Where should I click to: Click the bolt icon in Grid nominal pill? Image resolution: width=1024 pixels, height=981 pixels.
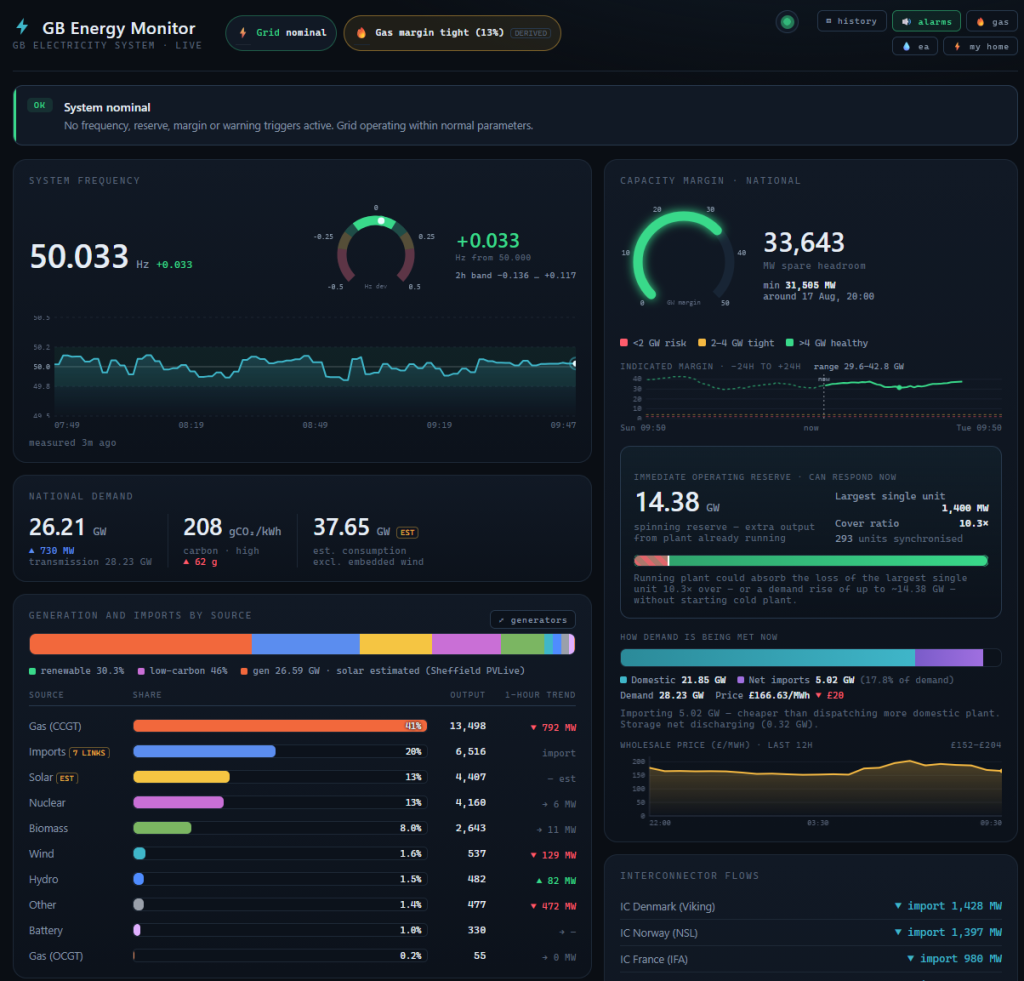(x=243, y=33)
